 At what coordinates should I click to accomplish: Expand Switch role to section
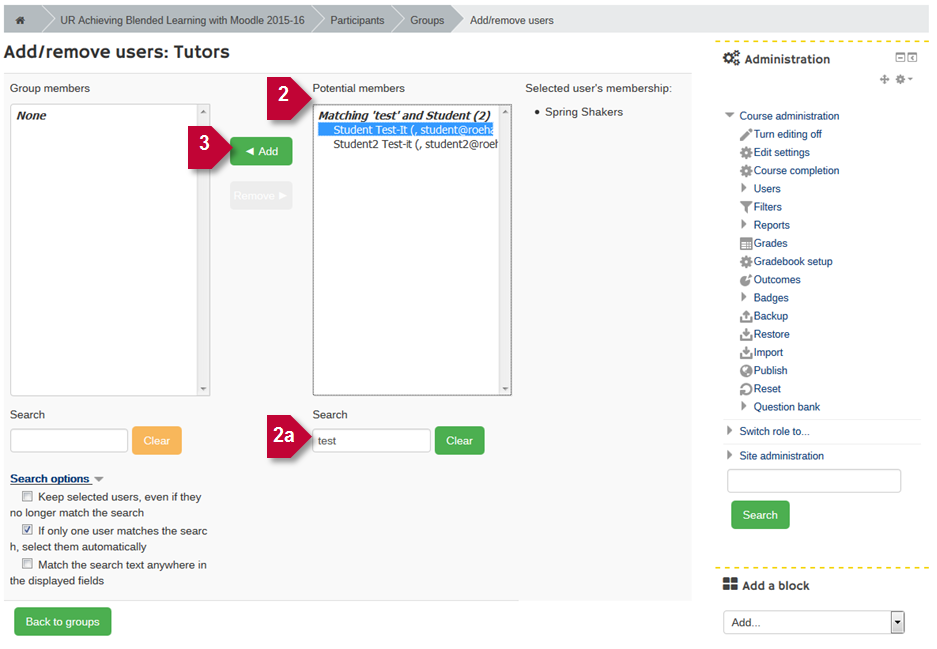(730, 431)
